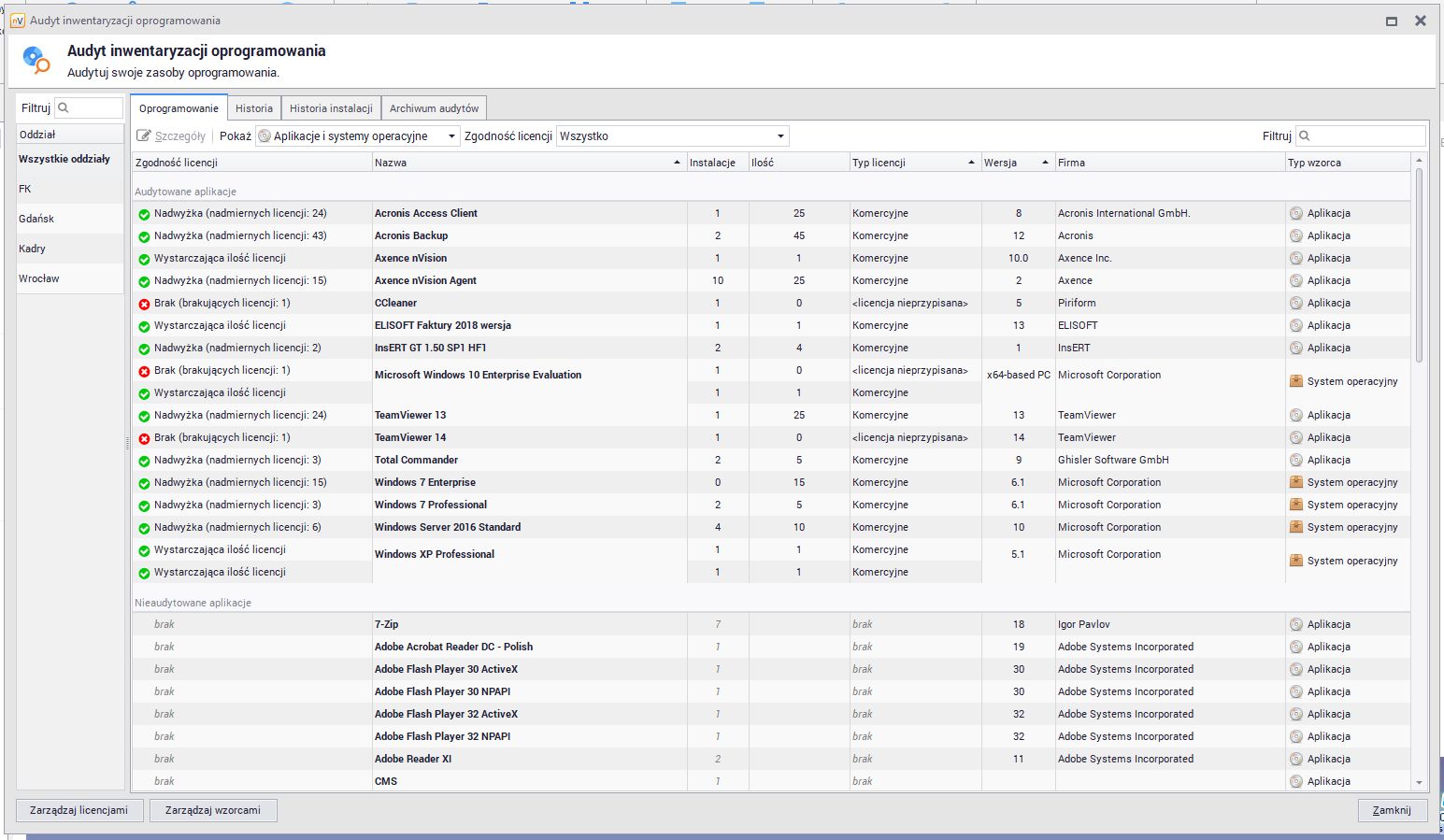Sort by the Firma column header
Screen dimensions: 1444x840
point(1170,163)
